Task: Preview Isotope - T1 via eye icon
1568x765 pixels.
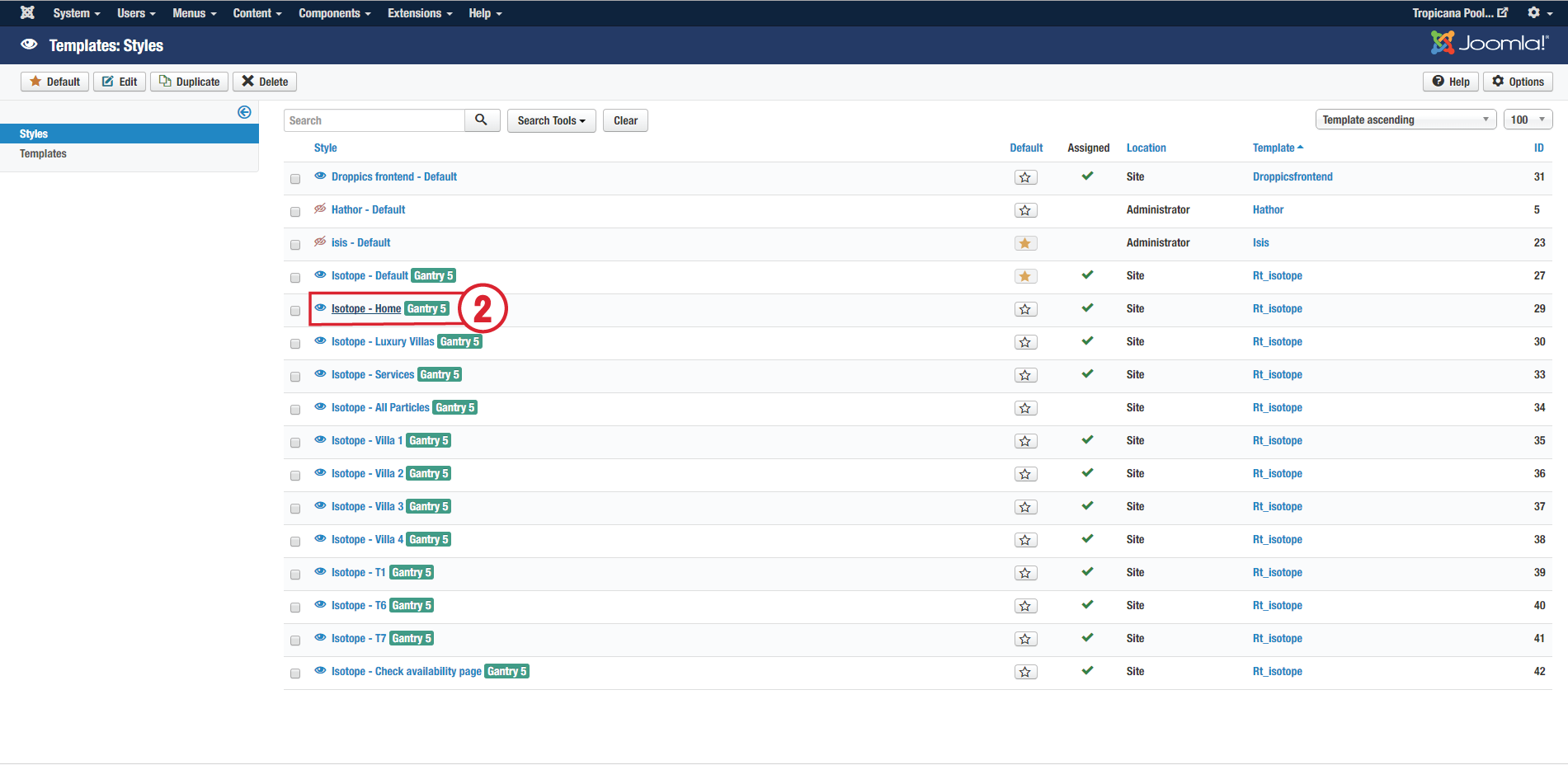Action: (320, 571)
